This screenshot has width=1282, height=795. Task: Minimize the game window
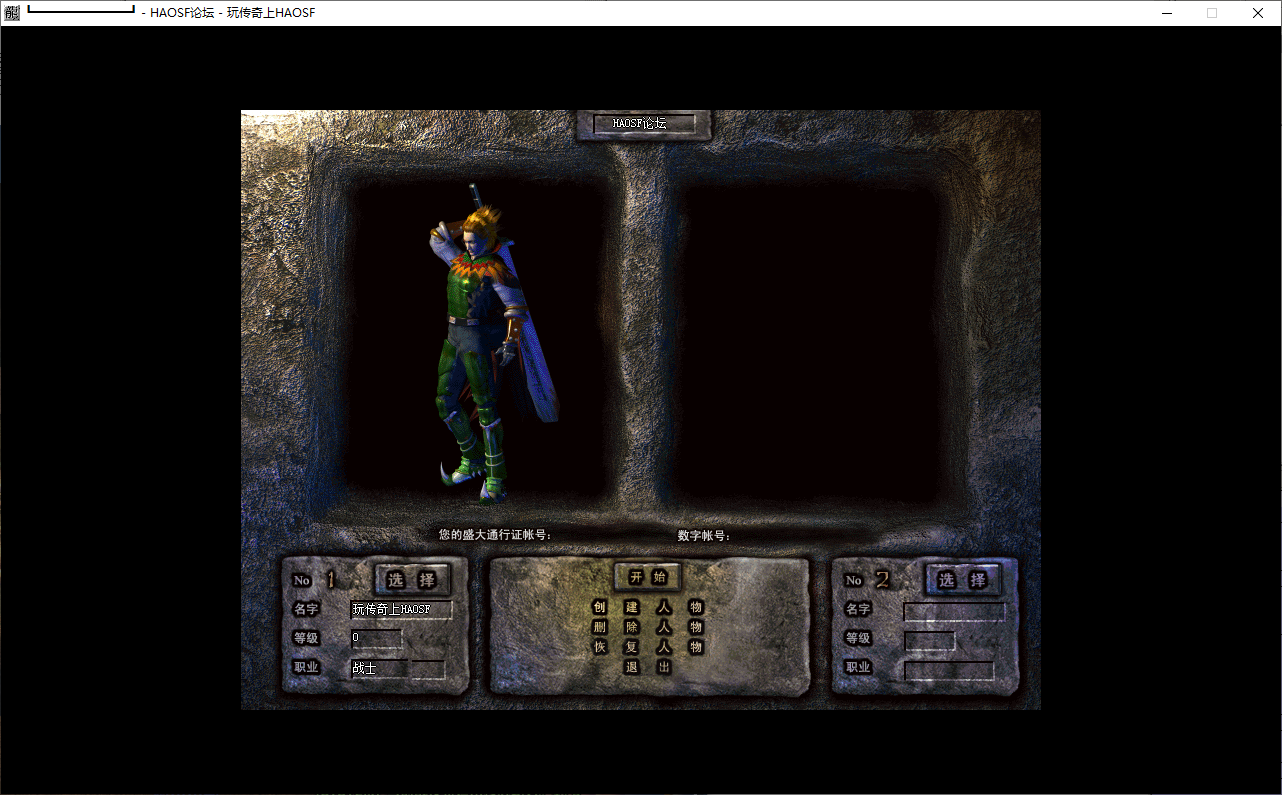pyautogui.click(x=1166, y=13)
